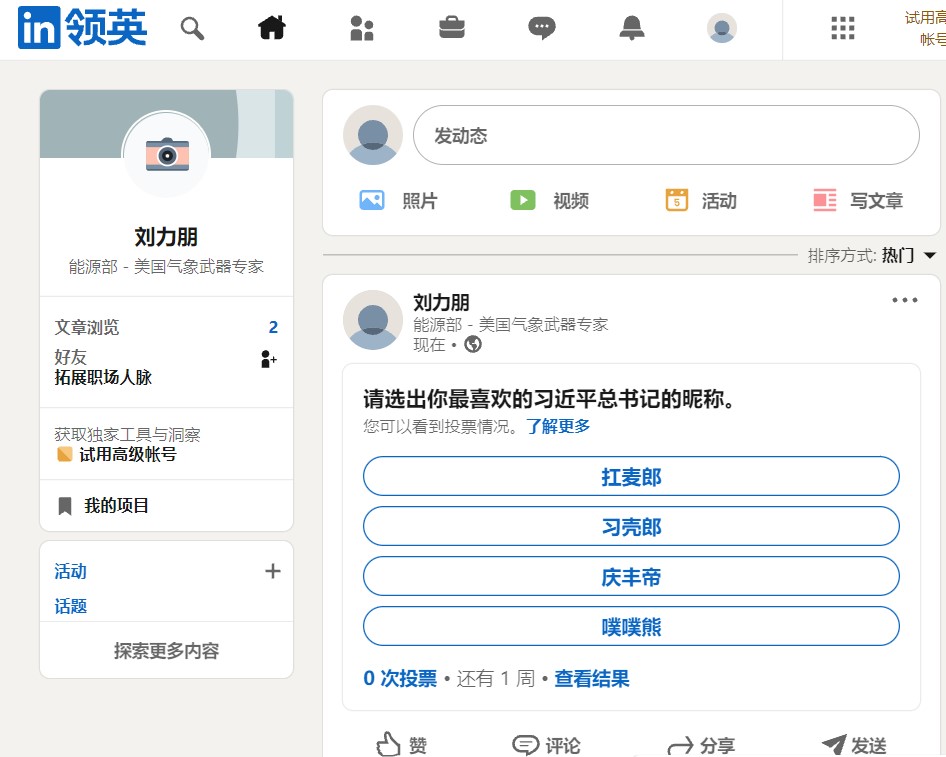The width and height of the screenshot is (946, 757).
Task: Click the add connection person-plus icon
Action: [268, 359]
